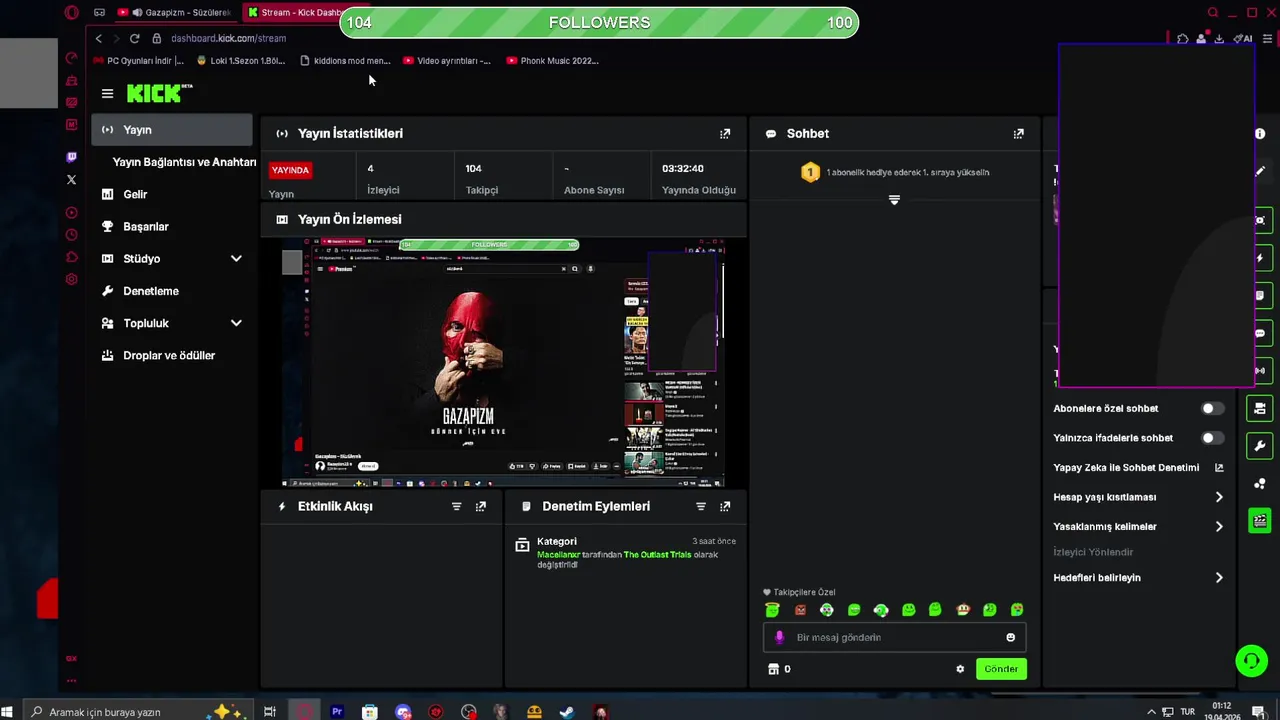Open kiddions mod menu bookmark
This screenshot has width=1280, height=720.
[345, 61]
